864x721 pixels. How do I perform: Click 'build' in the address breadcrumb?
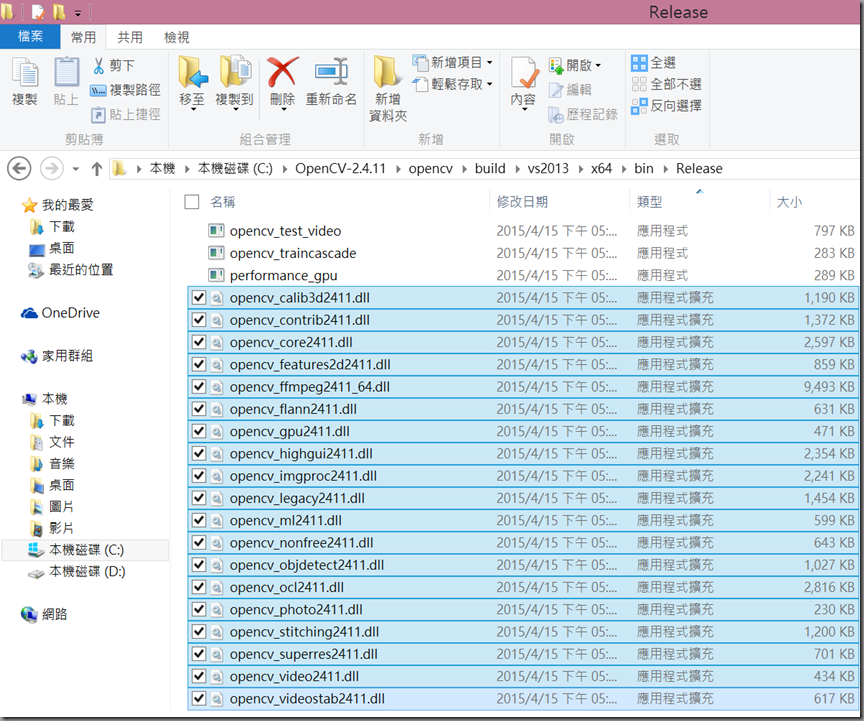click(490, 169)
